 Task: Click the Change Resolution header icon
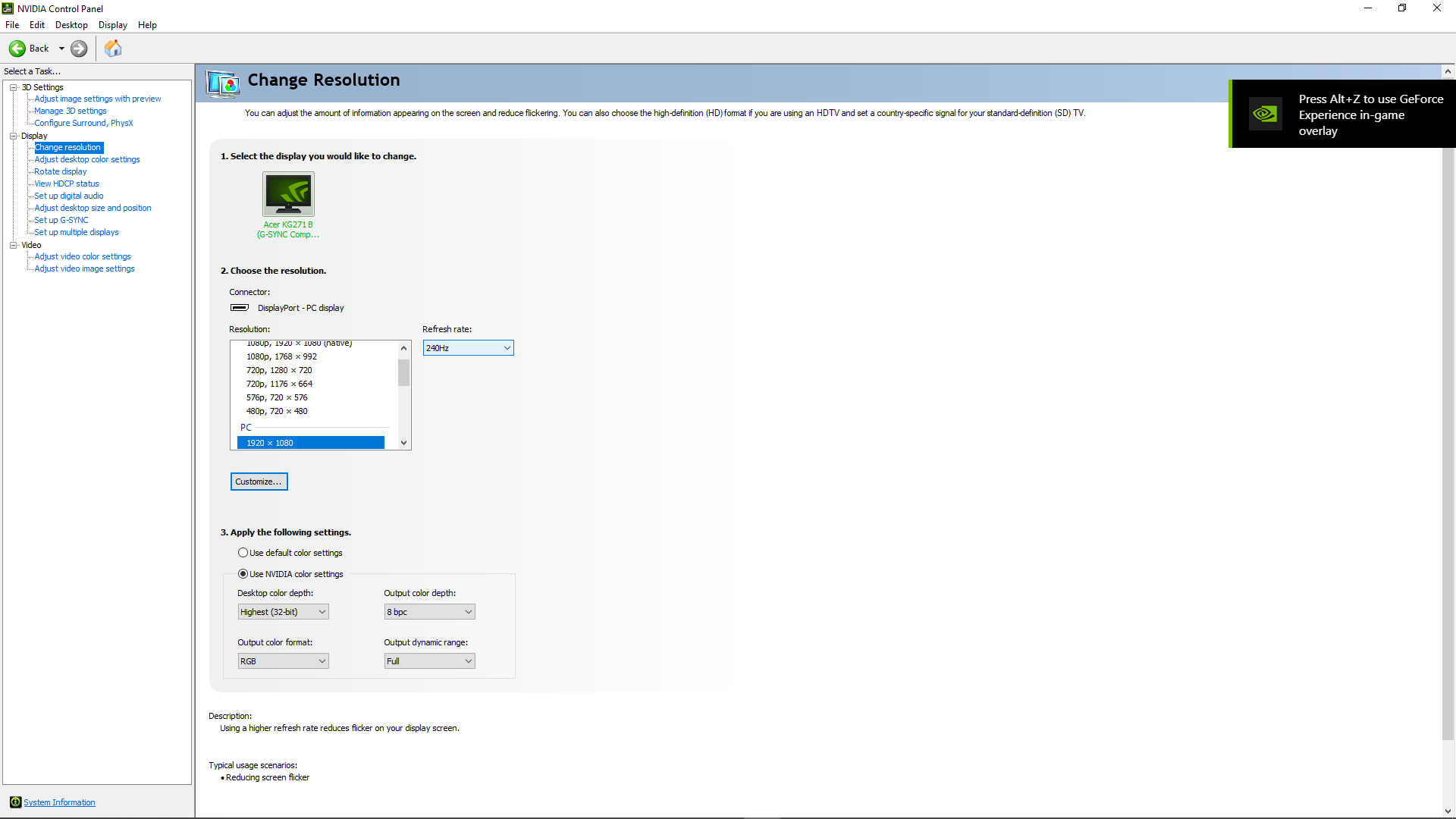tap(223, 83)
